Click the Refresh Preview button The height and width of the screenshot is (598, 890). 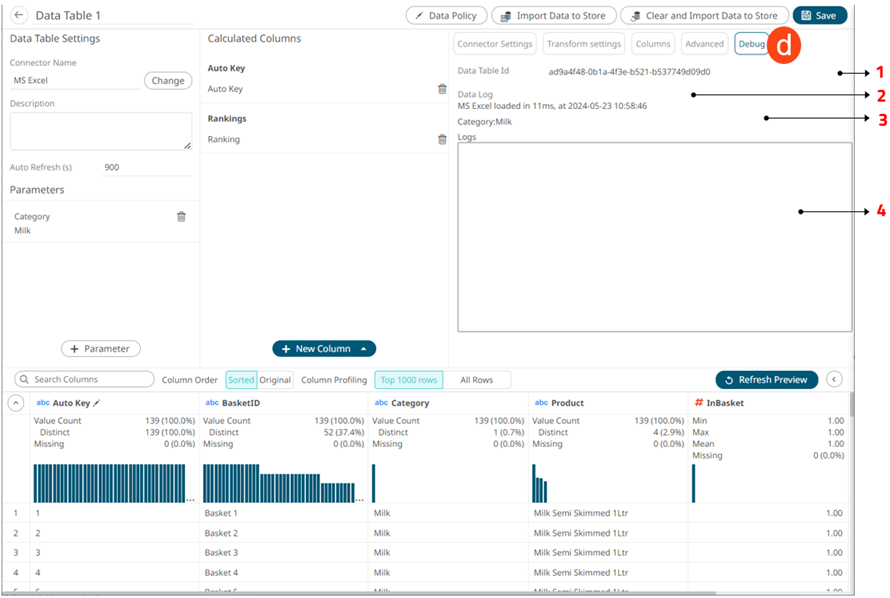click(766, 380)
